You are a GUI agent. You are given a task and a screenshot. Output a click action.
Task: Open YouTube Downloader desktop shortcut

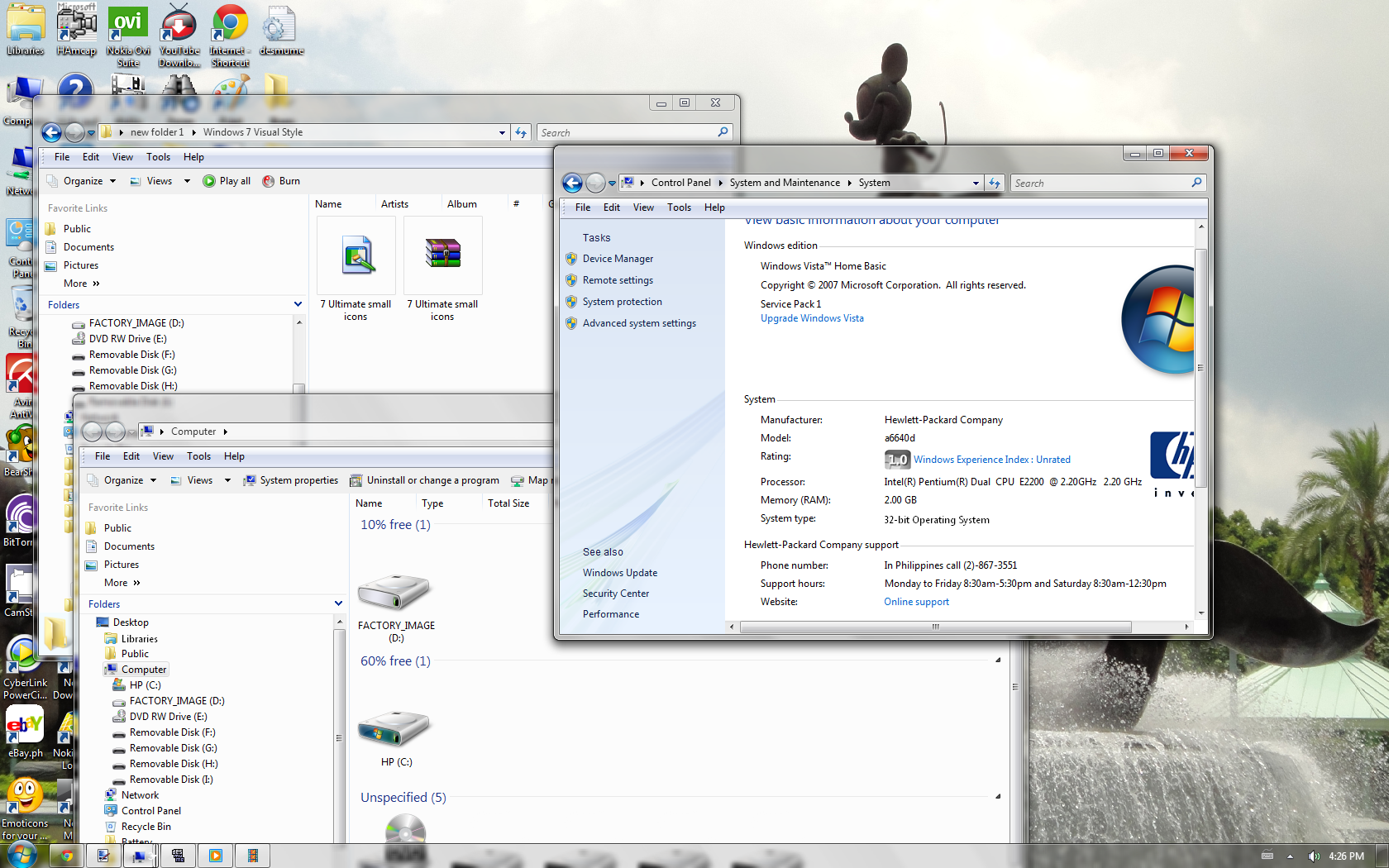point(179,35)
